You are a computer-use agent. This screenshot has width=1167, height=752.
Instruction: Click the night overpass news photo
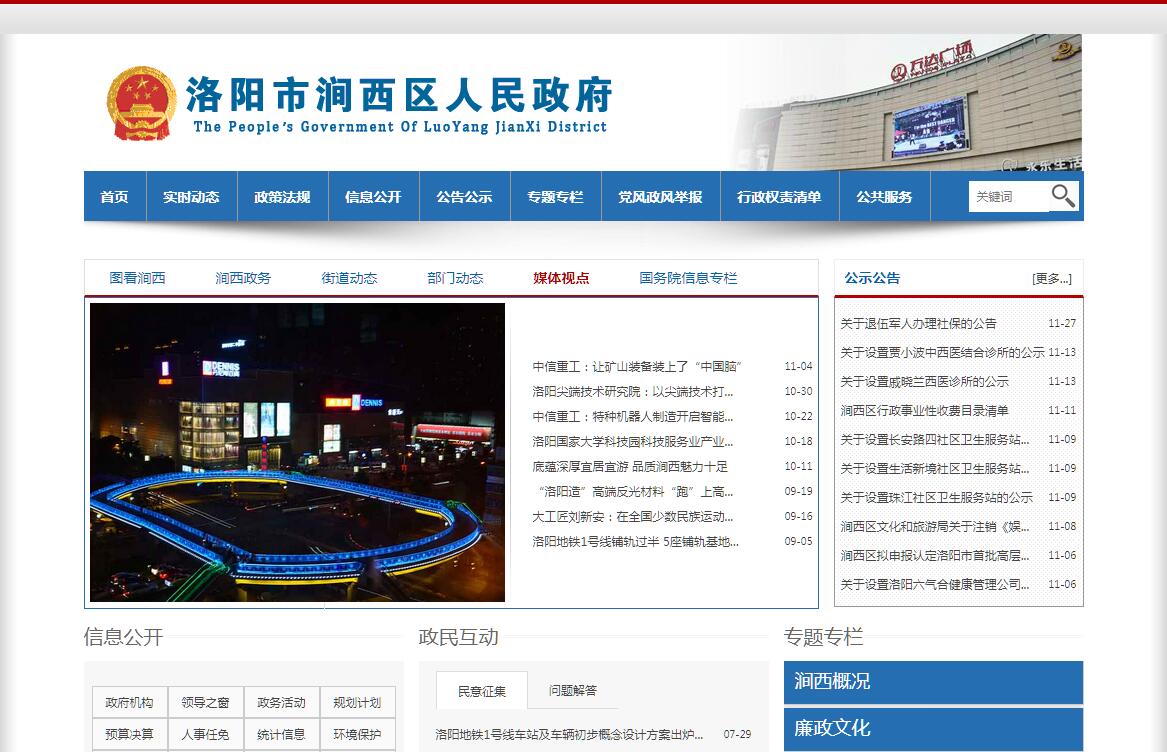(x=297, y=452)
